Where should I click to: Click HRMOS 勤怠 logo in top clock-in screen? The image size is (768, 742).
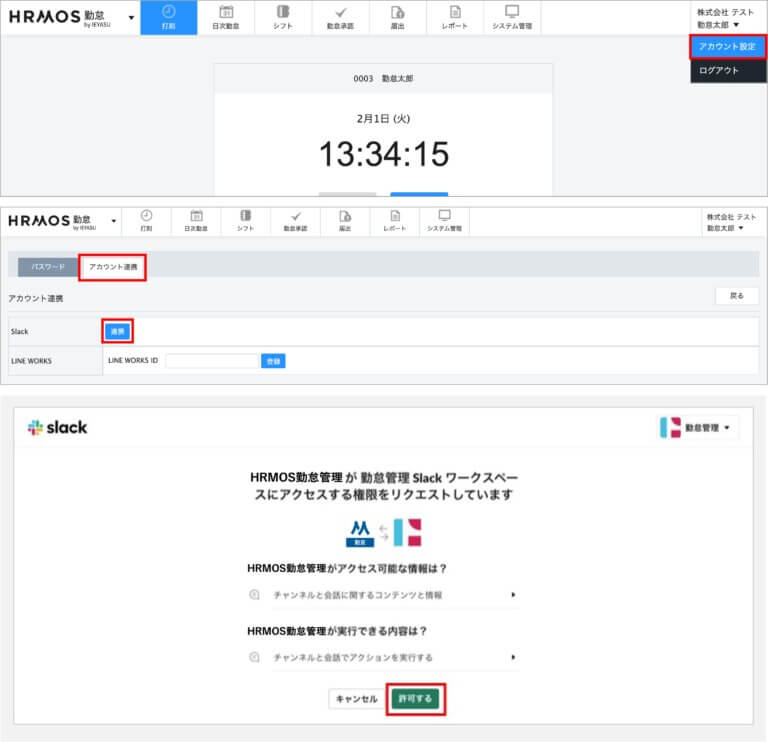[x=60, y=17]
